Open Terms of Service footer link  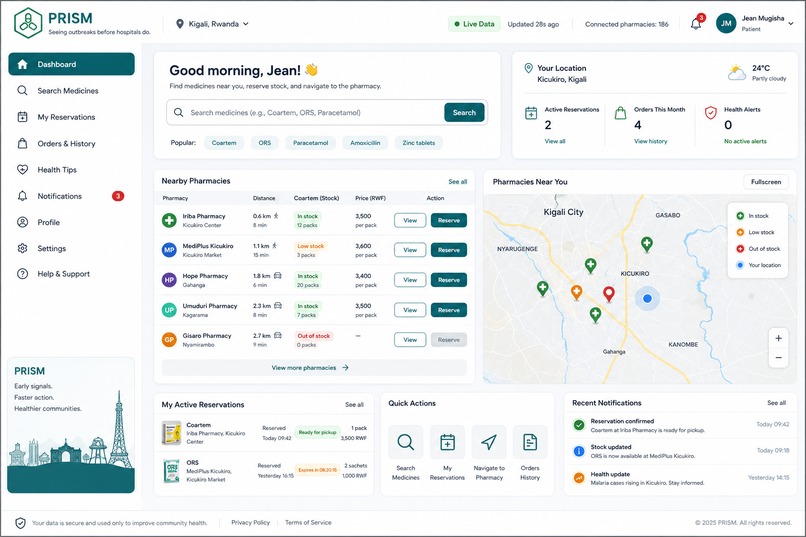click(x=308, y=523)
